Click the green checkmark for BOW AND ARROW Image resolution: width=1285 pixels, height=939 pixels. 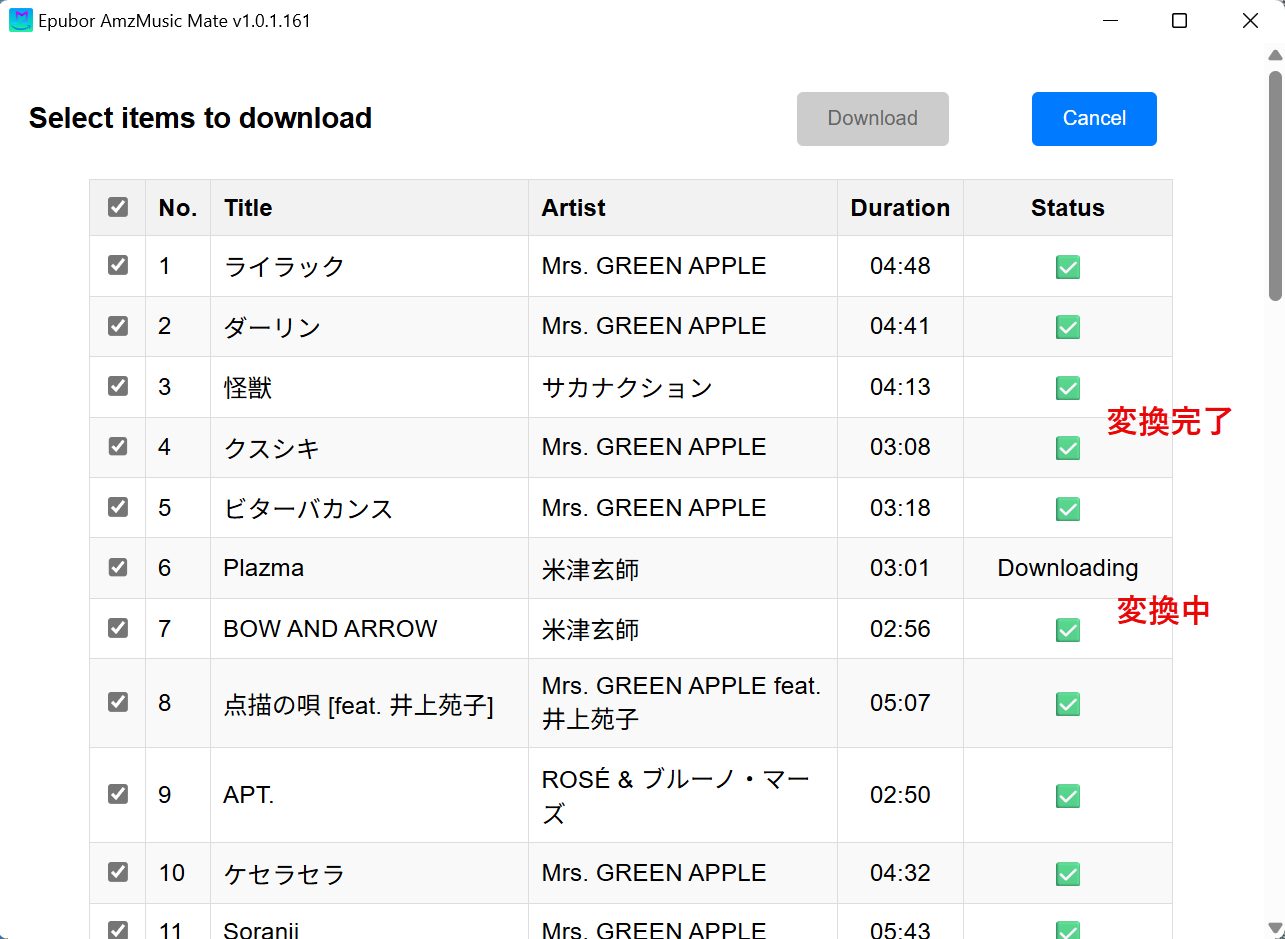[x=1067, y=630]
